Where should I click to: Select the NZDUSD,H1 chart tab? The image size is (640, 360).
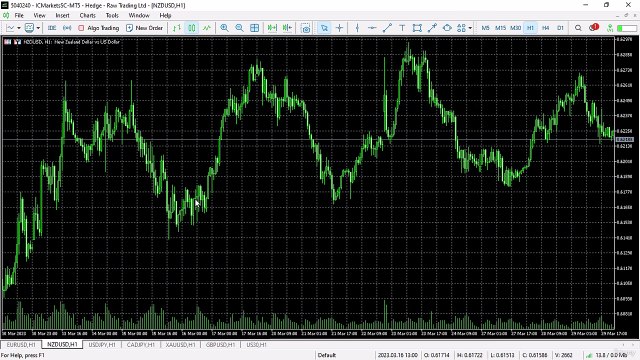coord(62,344)
